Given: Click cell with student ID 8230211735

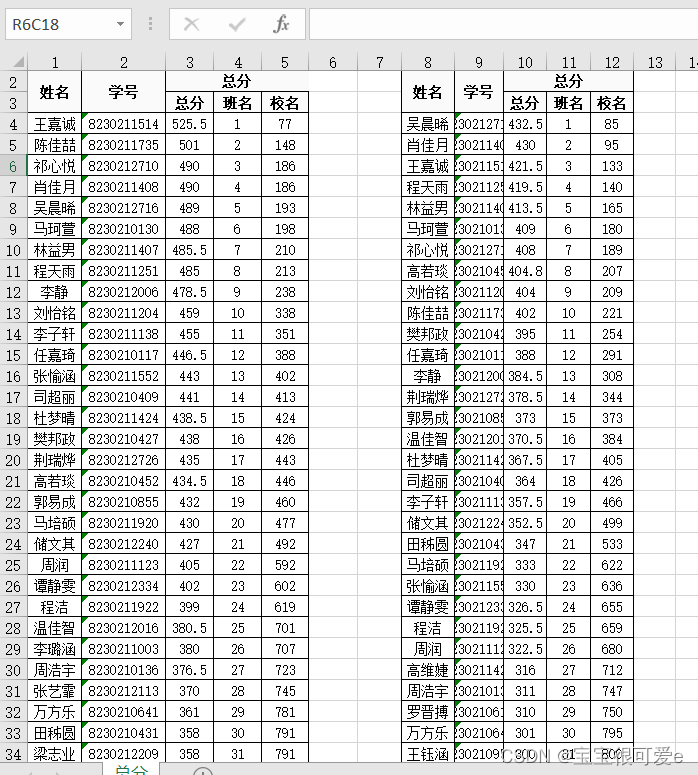Looking at the screenshot, I should pos(124,145).
